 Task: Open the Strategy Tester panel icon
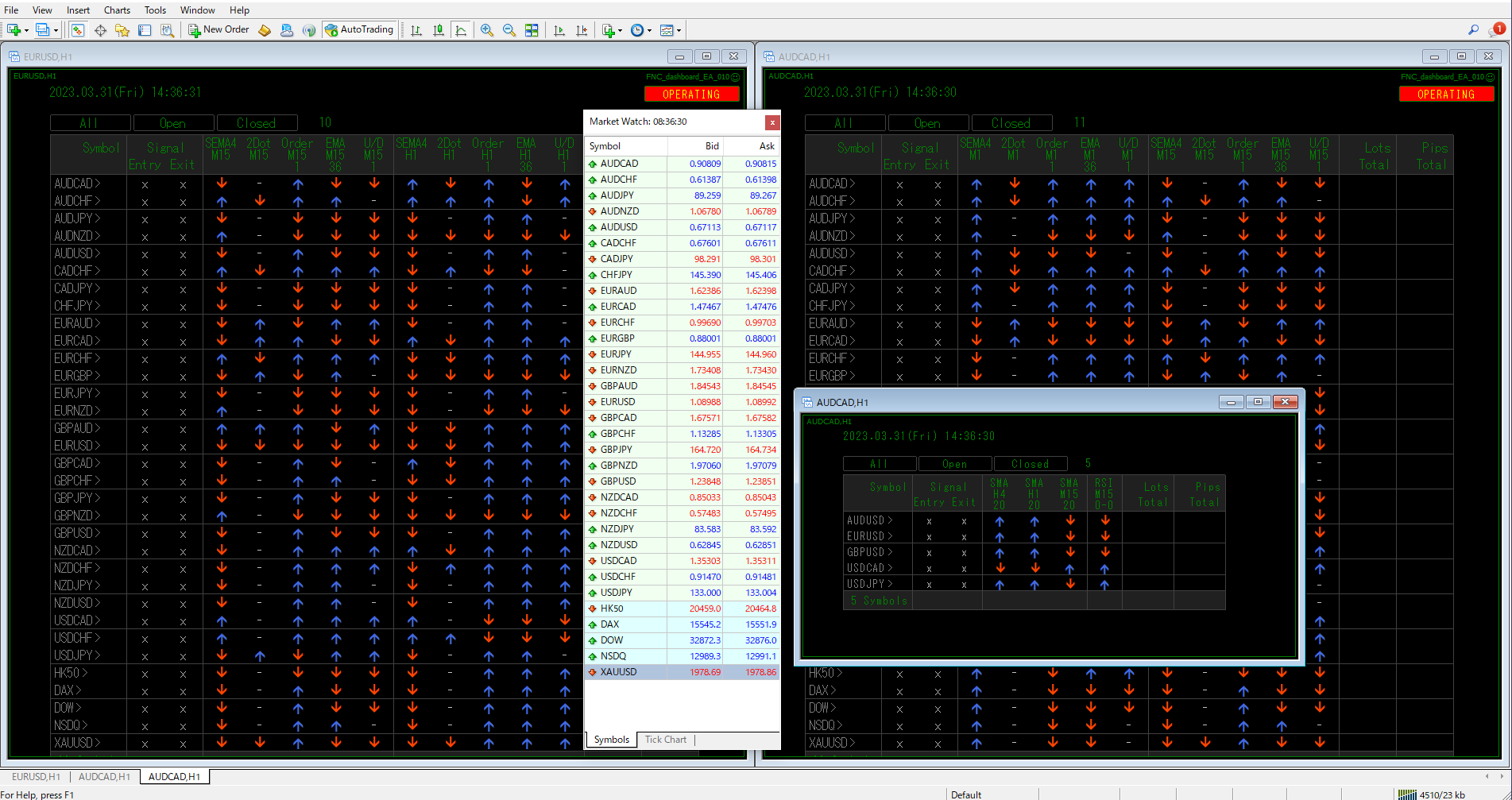(167, 30)
